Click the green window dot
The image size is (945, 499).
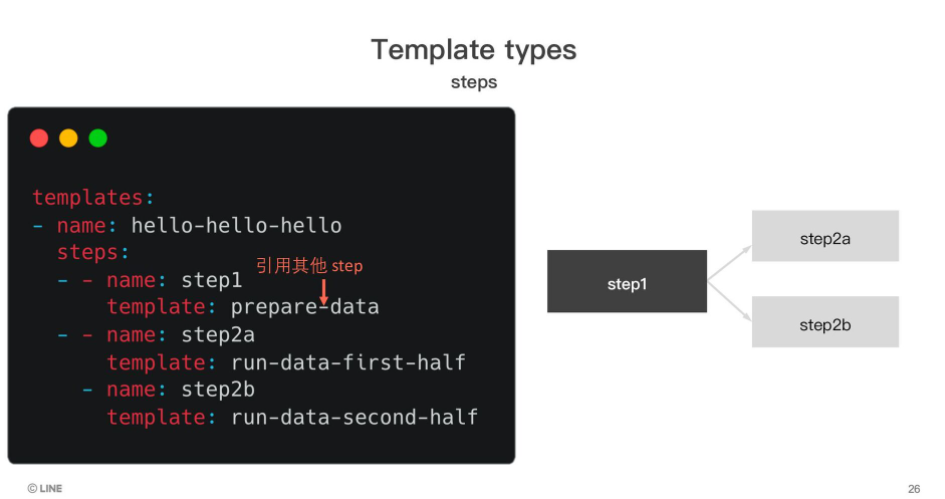click(x=98, y=138)
